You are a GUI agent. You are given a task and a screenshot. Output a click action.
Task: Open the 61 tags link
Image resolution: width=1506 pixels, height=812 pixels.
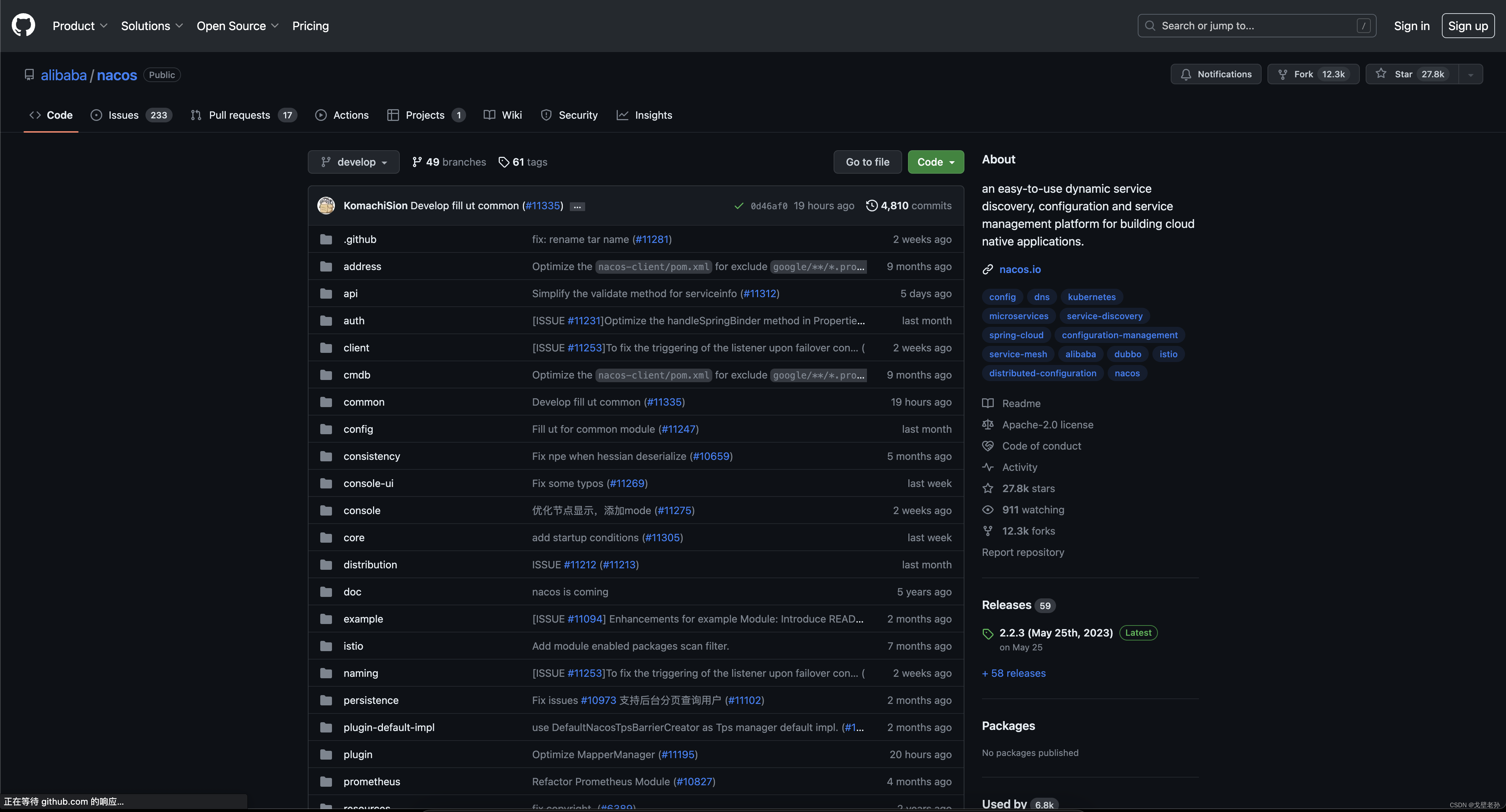pos(523,162)
